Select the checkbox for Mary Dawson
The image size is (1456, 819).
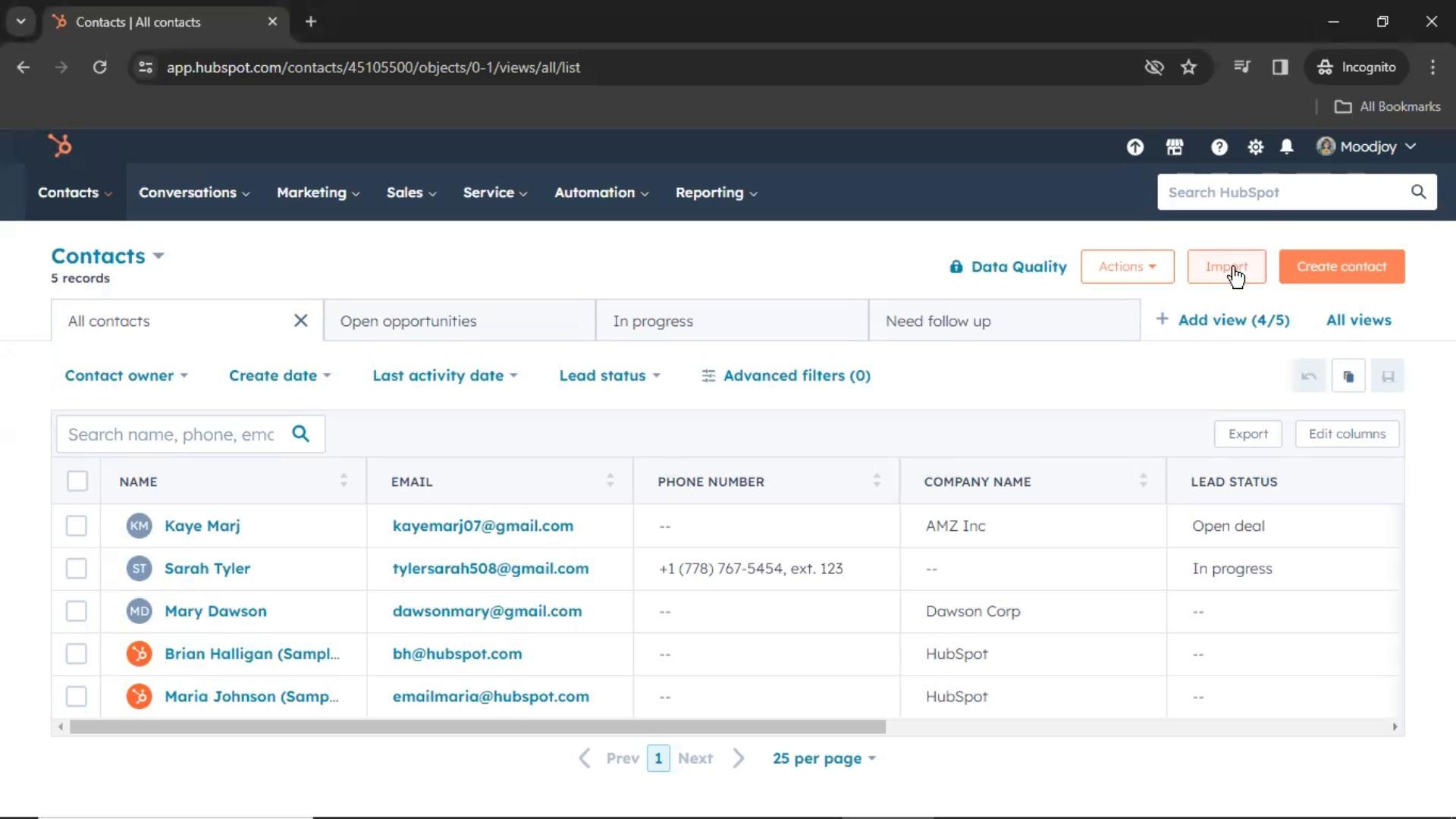coord(77,611)
